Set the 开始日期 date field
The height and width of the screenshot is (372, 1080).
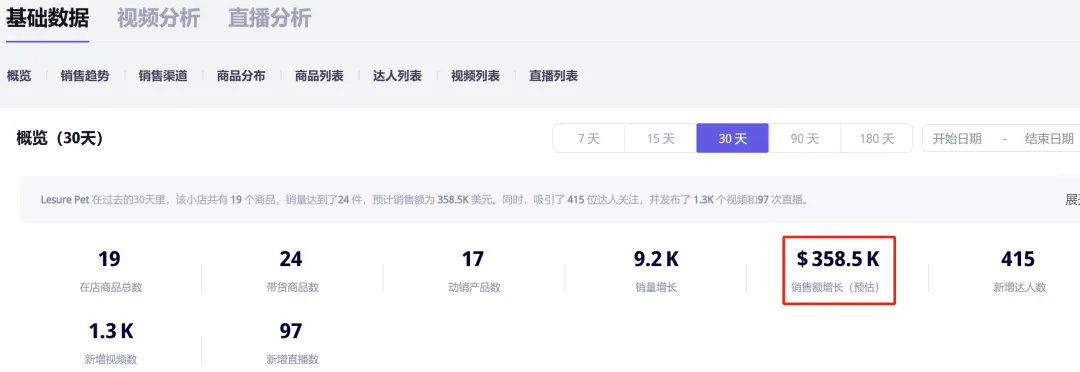point(957,138)
